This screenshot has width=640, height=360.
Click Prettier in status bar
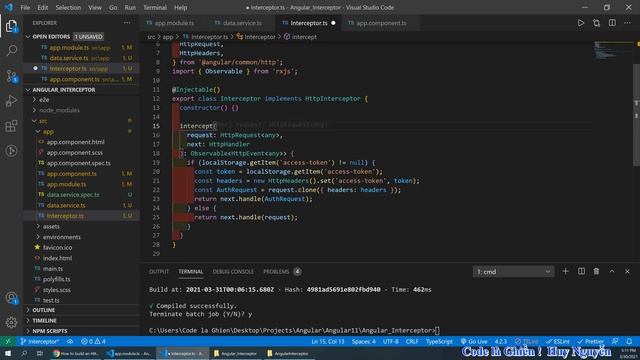click(x=590, y=341)
